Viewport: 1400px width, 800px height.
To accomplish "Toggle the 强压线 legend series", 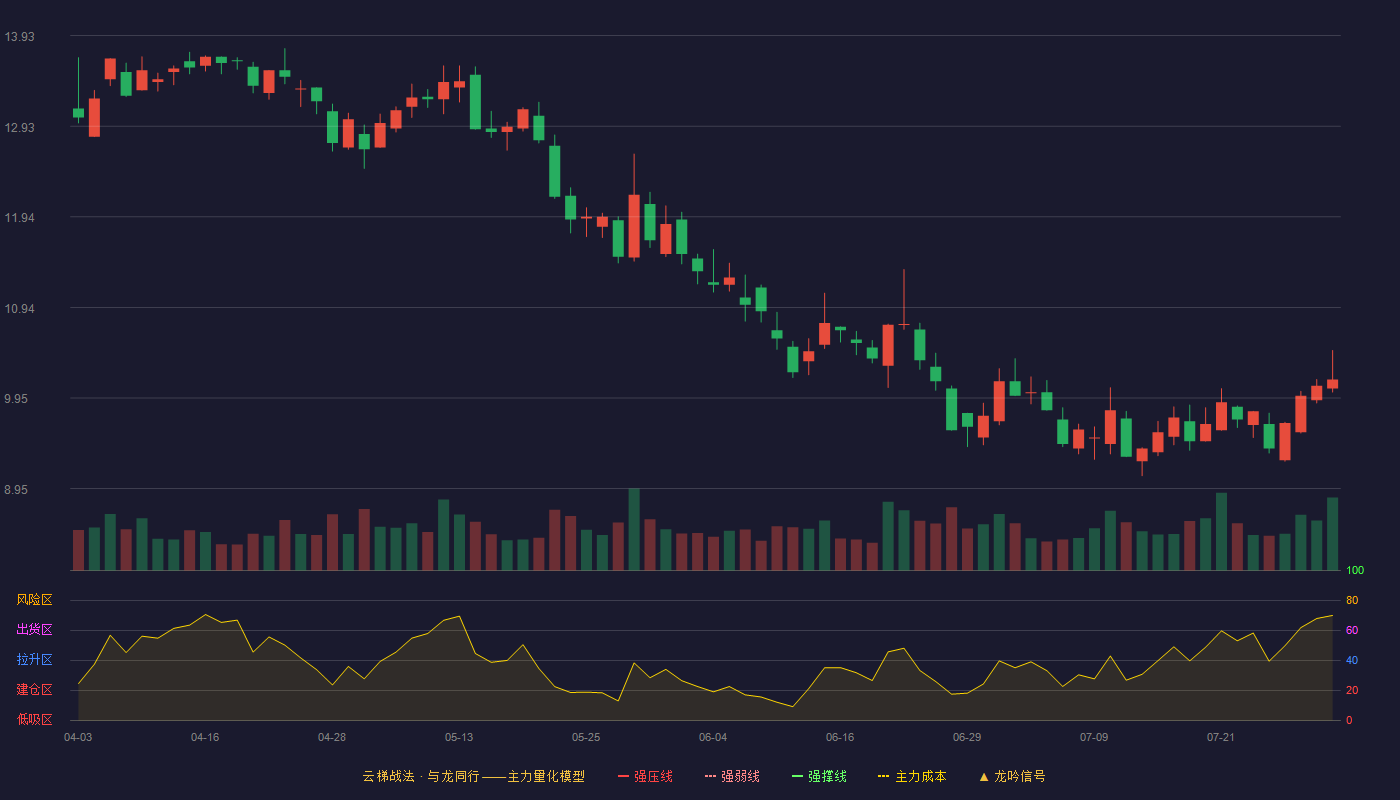I will [645, 776].
